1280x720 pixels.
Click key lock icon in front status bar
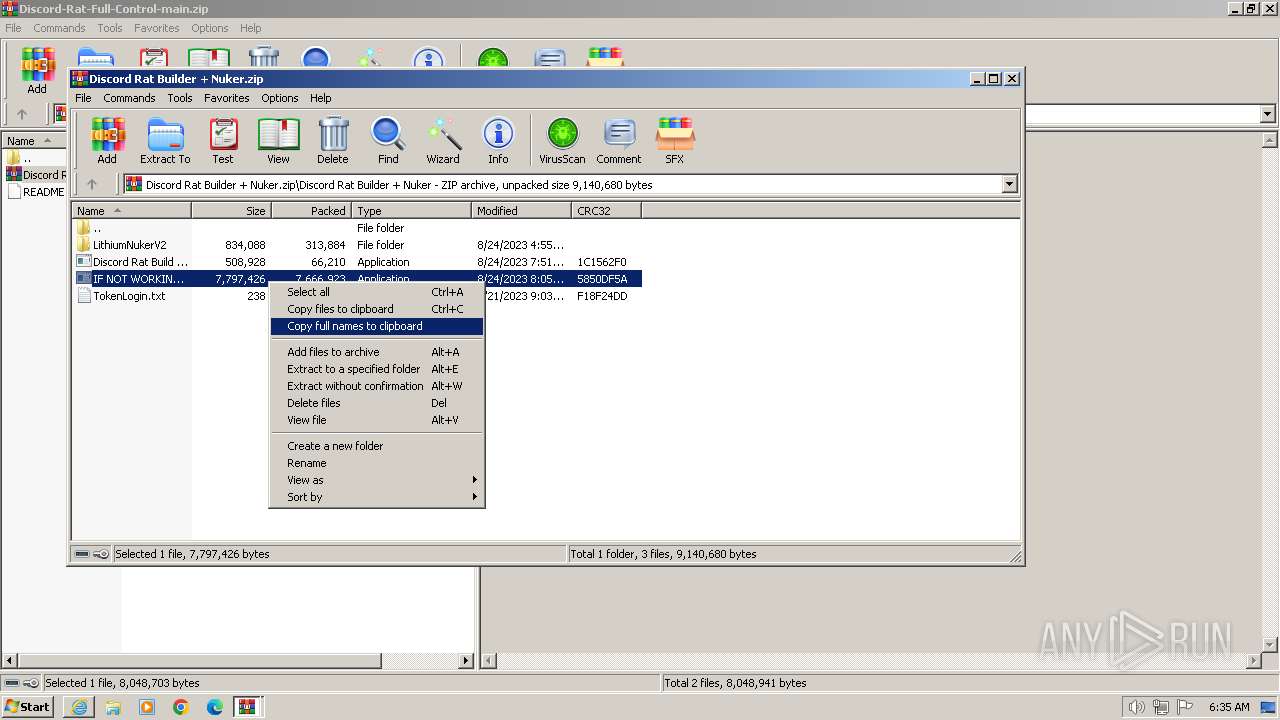pyautogui.click(x=101, y=554)
